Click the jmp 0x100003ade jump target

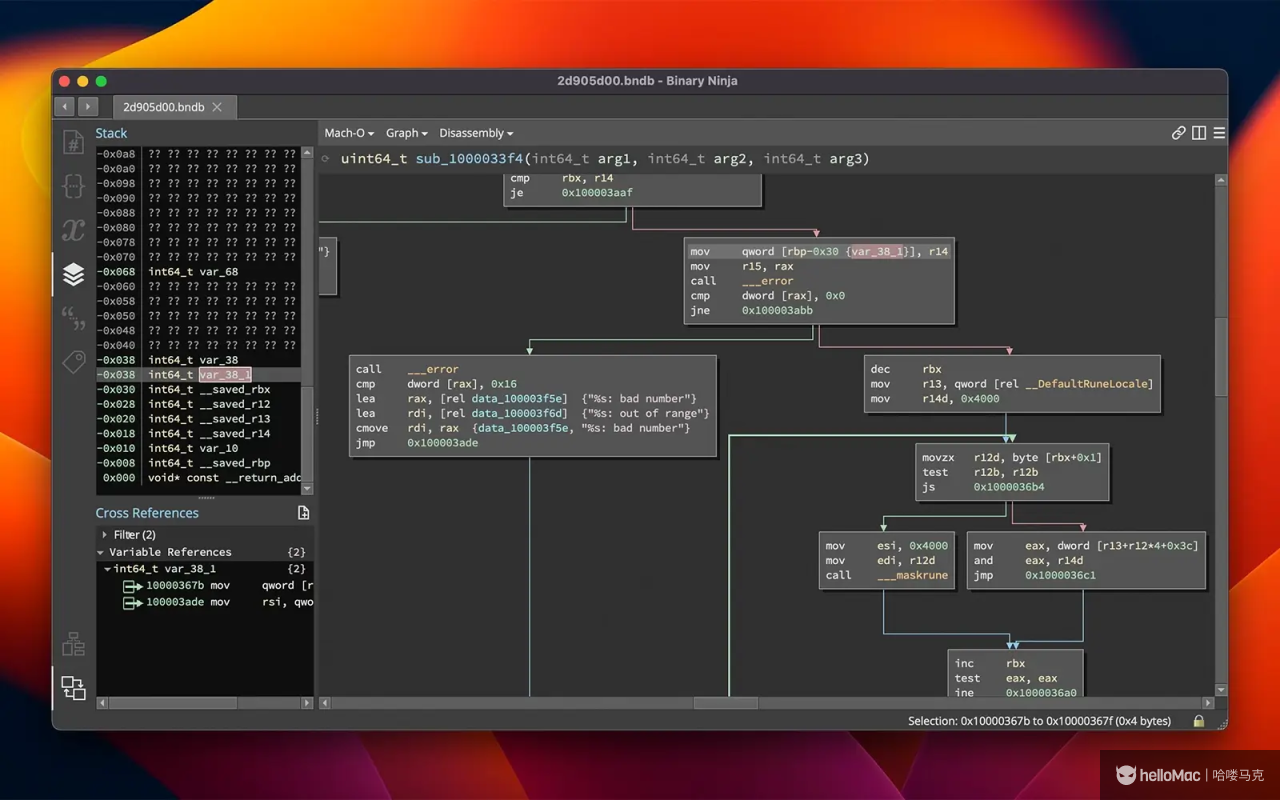pos(443,443)
